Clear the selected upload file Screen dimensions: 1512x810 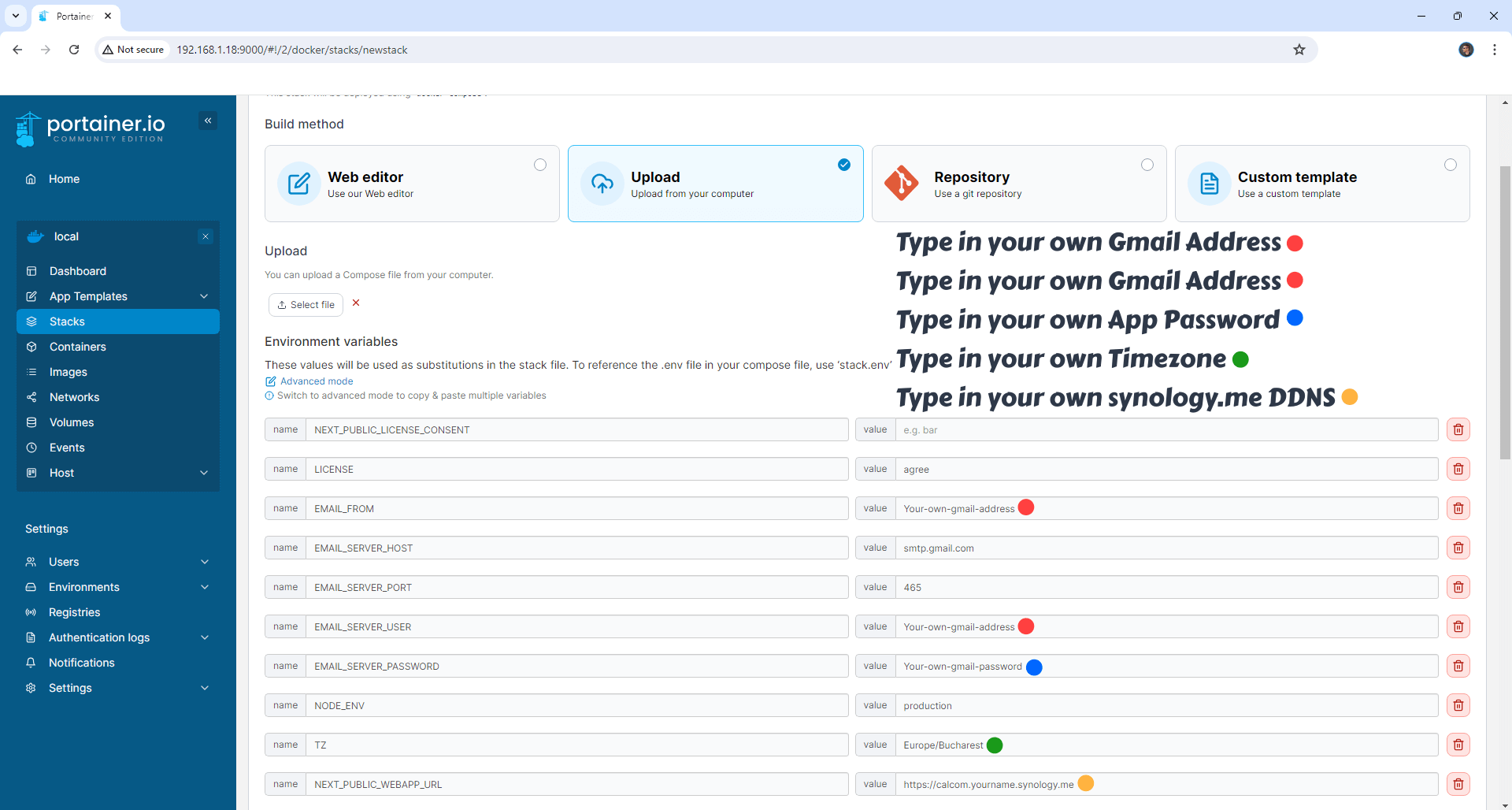(356, 303)
